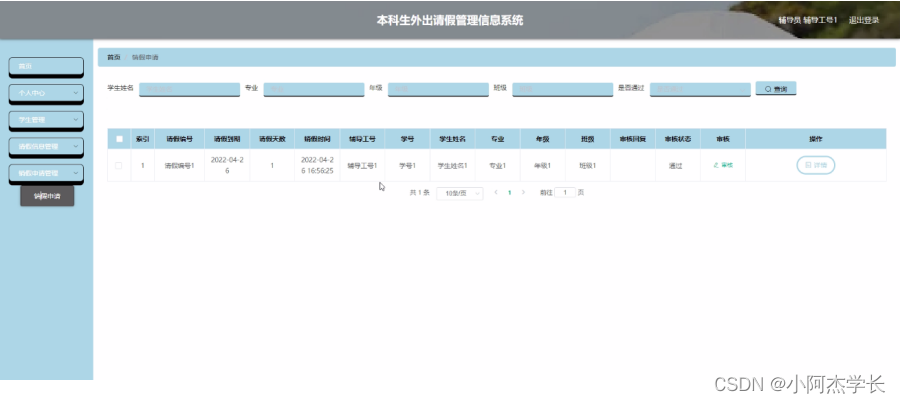Click the 审核回复 column header

[633, 139]
